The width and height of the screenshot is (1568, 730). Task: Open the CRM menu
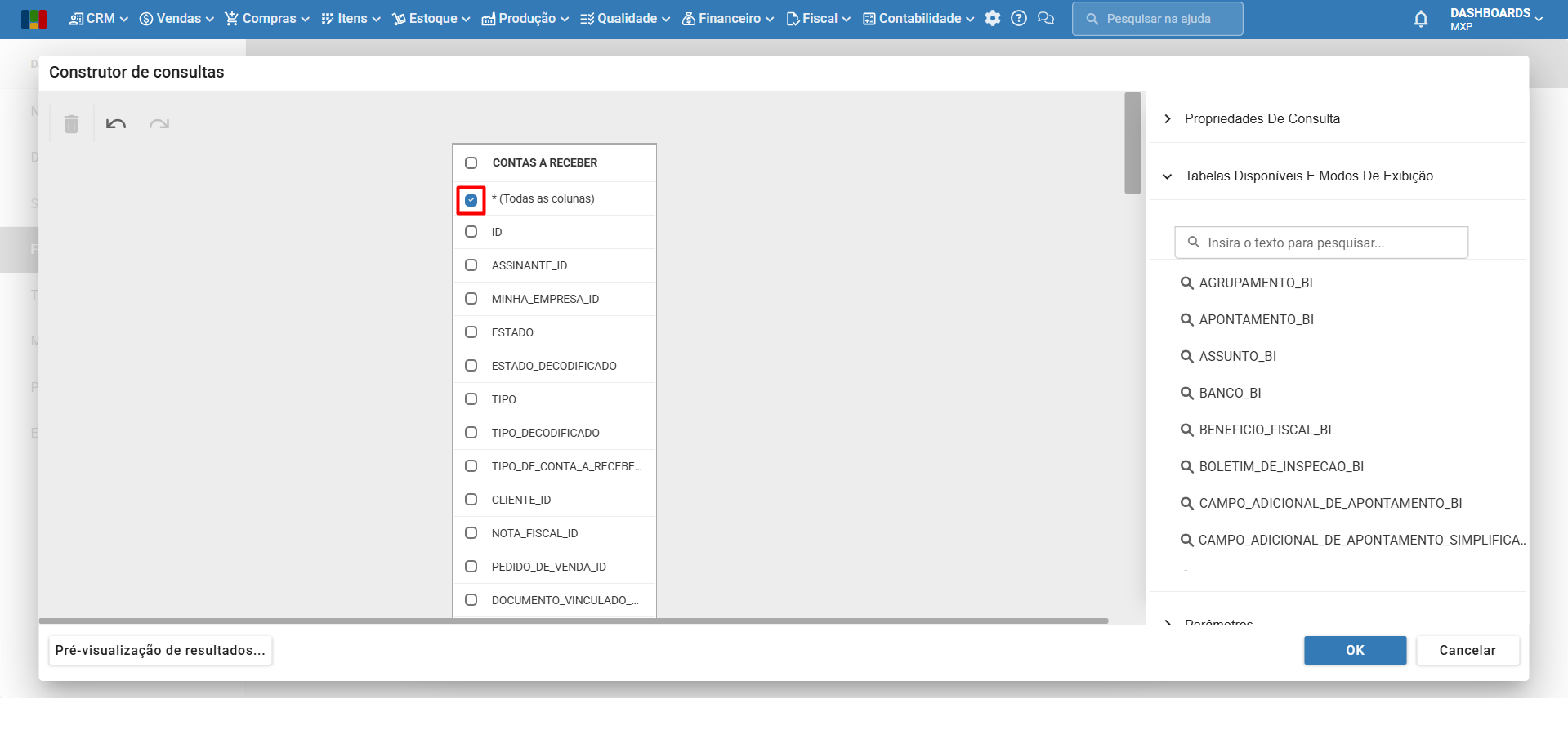coord(98,18)
